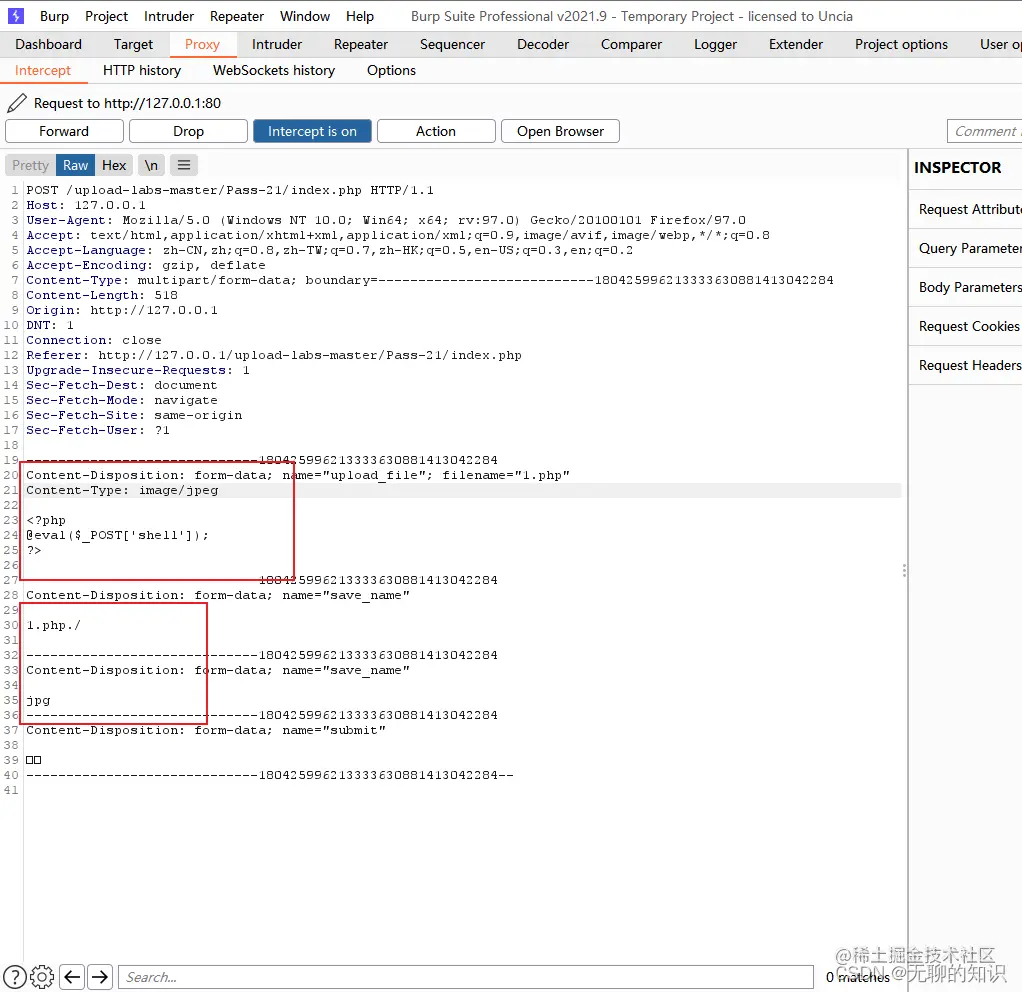Expand Request Cookies in Inspector
Screen dimensions: 1022x992
tap(966, 327)
